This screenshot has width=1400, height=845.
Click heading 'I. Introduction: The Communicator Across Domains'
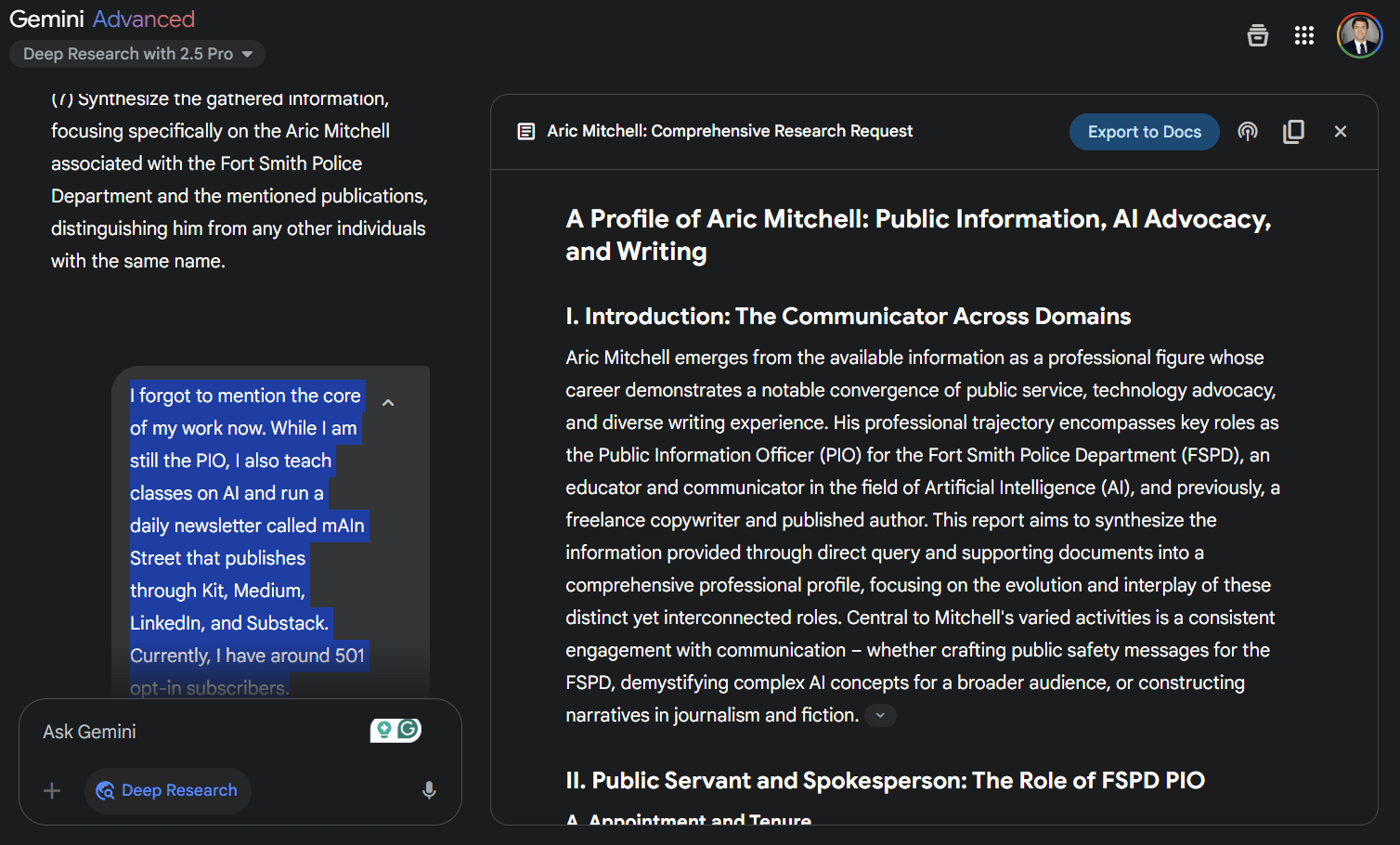[x=849, y=316]
